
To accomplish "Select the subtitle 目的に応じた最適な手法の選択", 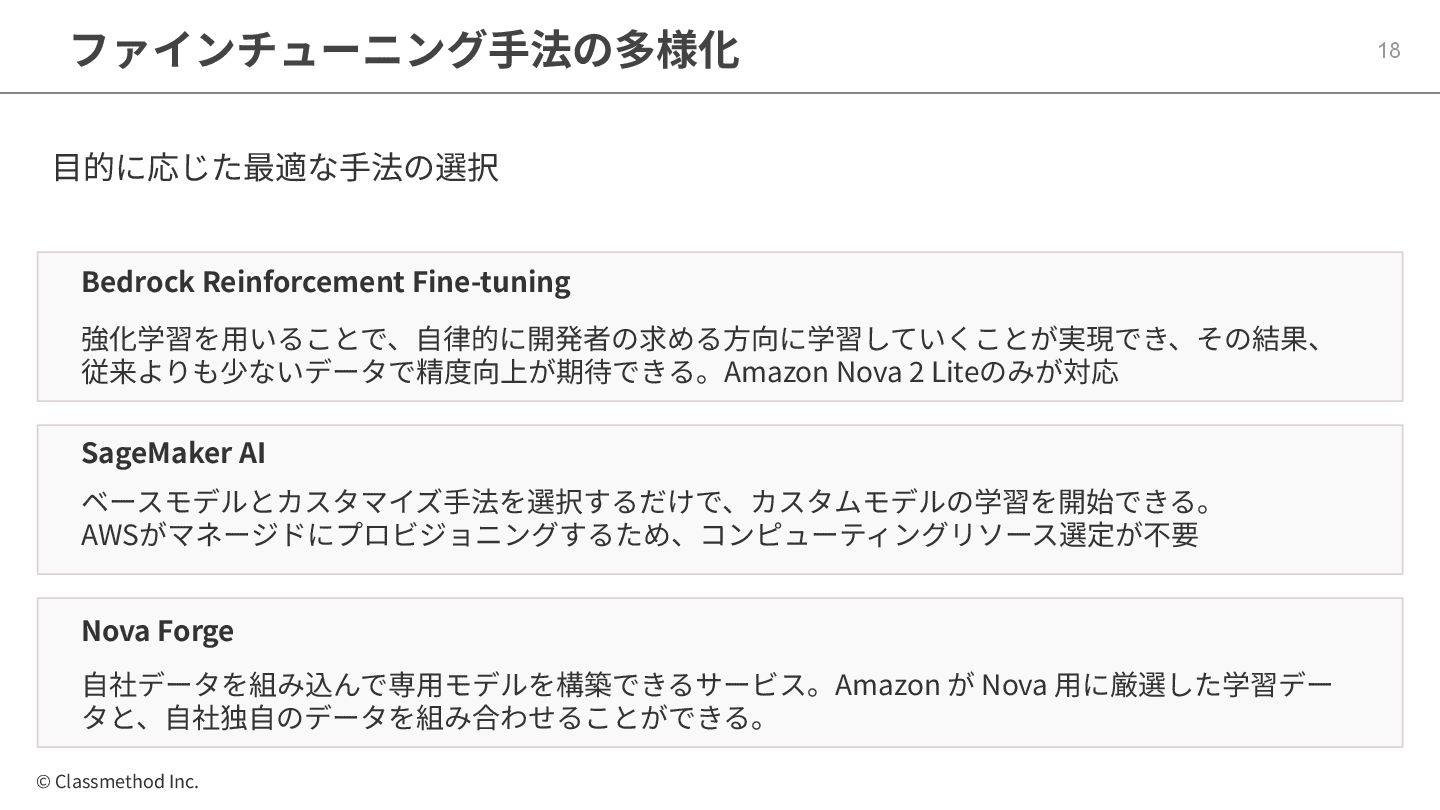I will click(275, 167).
